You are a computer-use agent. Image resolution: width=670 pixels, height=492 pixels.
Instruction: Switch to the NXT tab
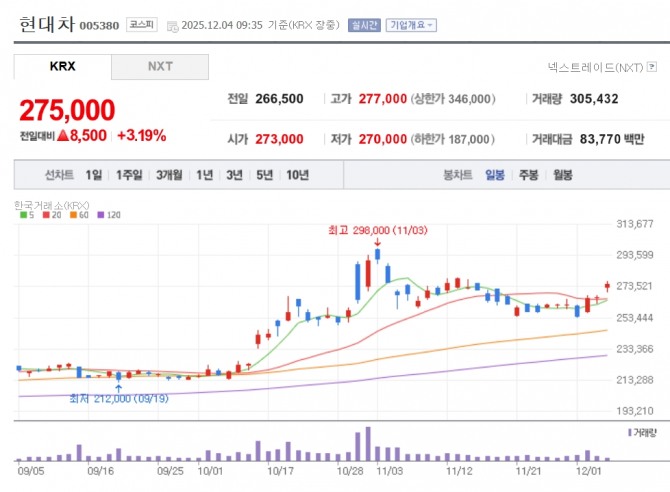(x=160, y=67)
